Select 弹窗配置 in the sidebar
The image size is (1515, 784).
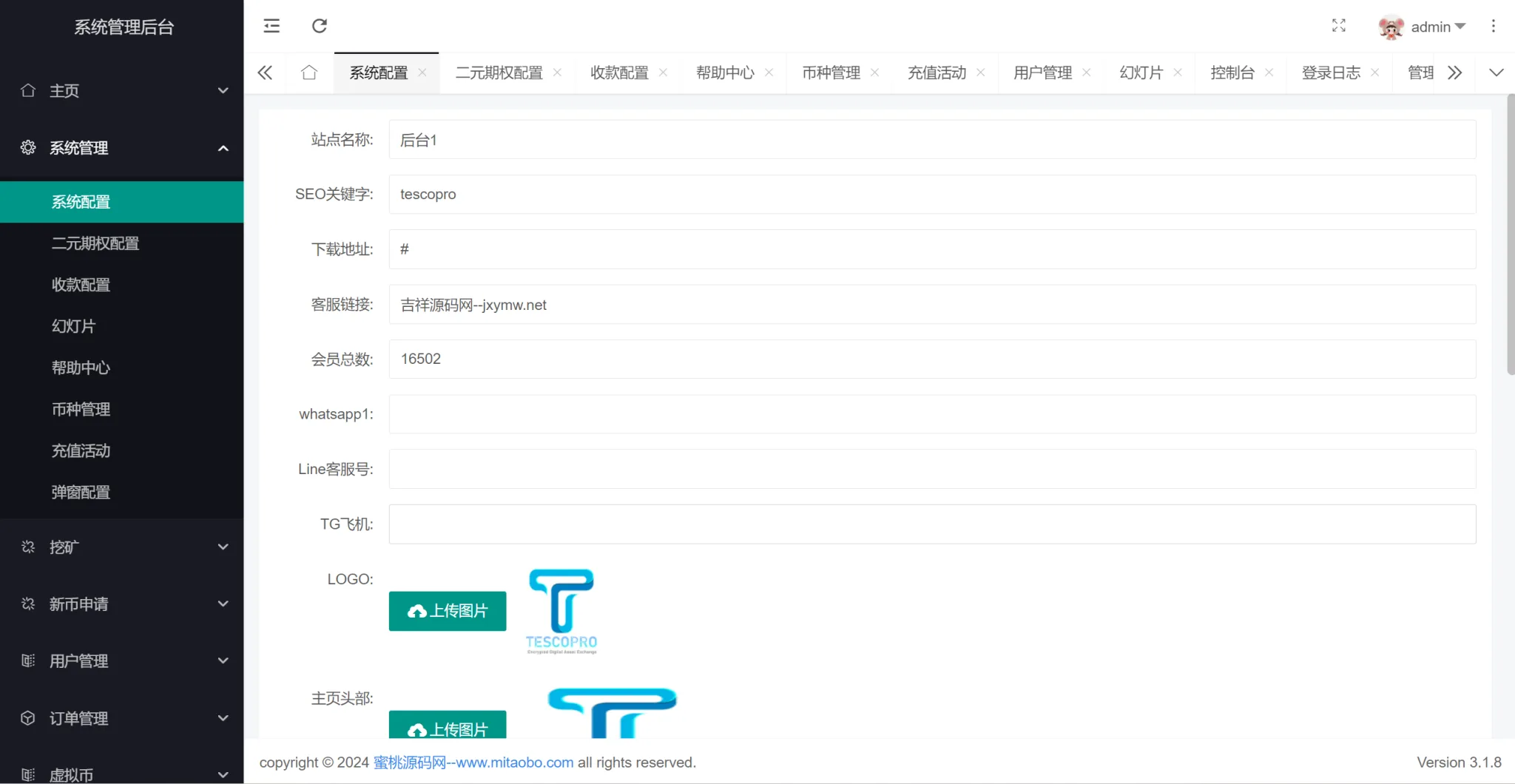[81, 492]
